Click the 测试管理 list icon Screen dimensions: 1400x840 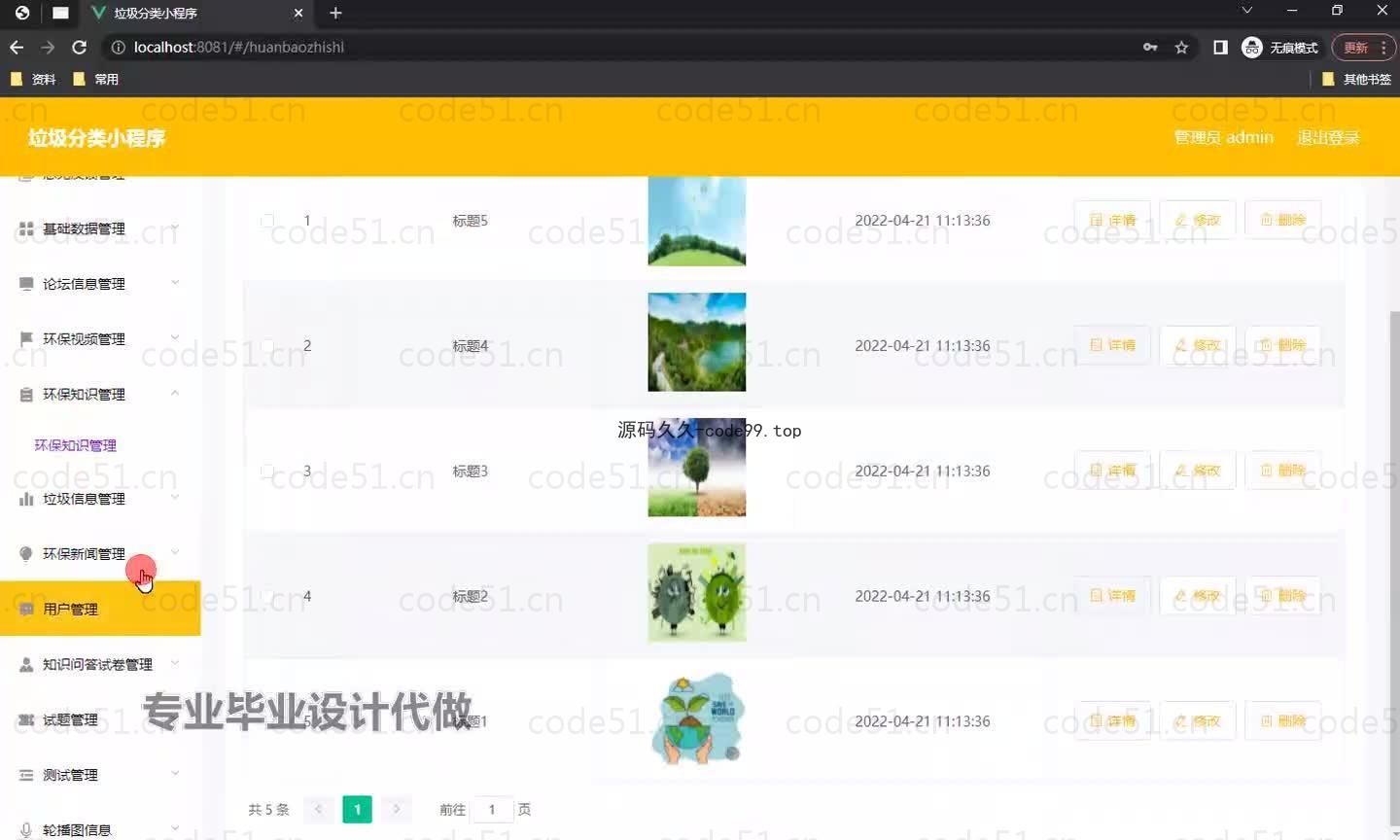[x=26, y=775]
